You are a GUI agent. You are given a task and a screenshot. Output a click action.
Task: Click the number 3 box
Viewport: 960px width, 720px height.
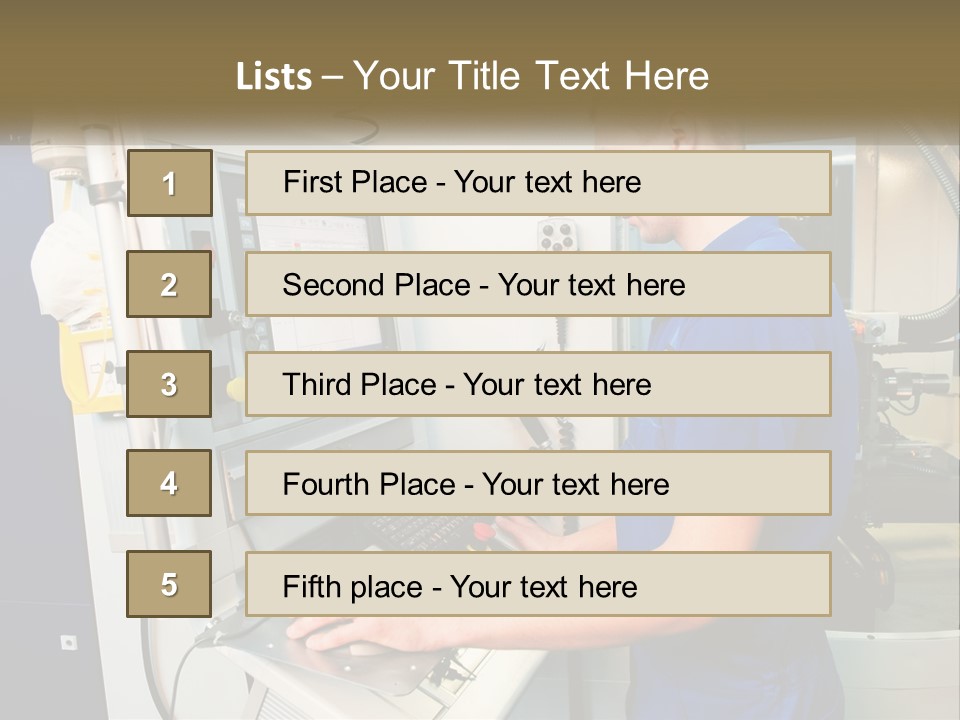click(x=169, y=384)
